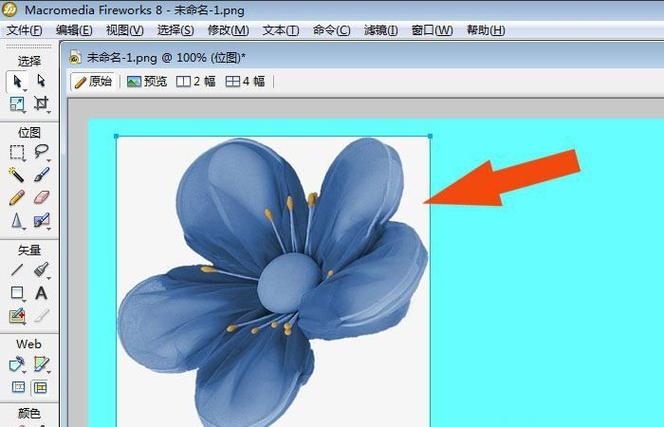Switch to the 2 幅 view tab
The width and height of the screenshot is (664, 427).
pos(196,81)
